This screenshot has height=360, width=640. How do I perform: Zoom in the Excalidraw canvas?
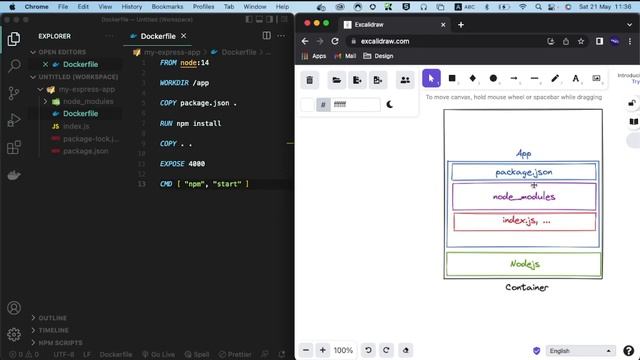click(323, 350)
